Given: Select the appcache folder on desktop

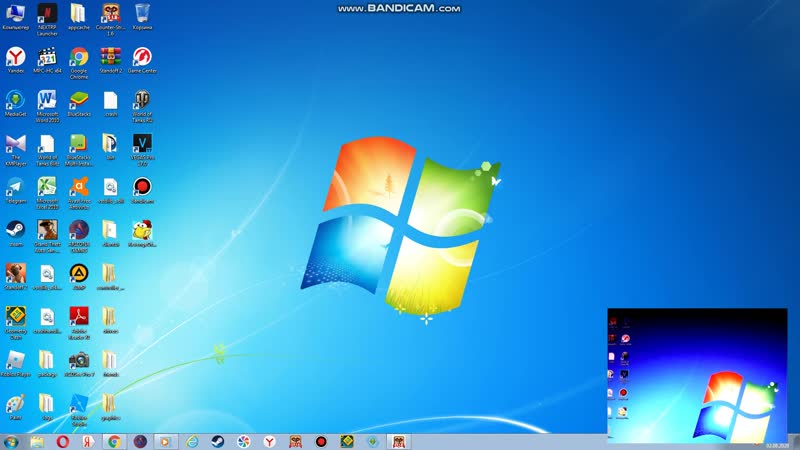Looking at the screenshot, I should tap(79, 17).
